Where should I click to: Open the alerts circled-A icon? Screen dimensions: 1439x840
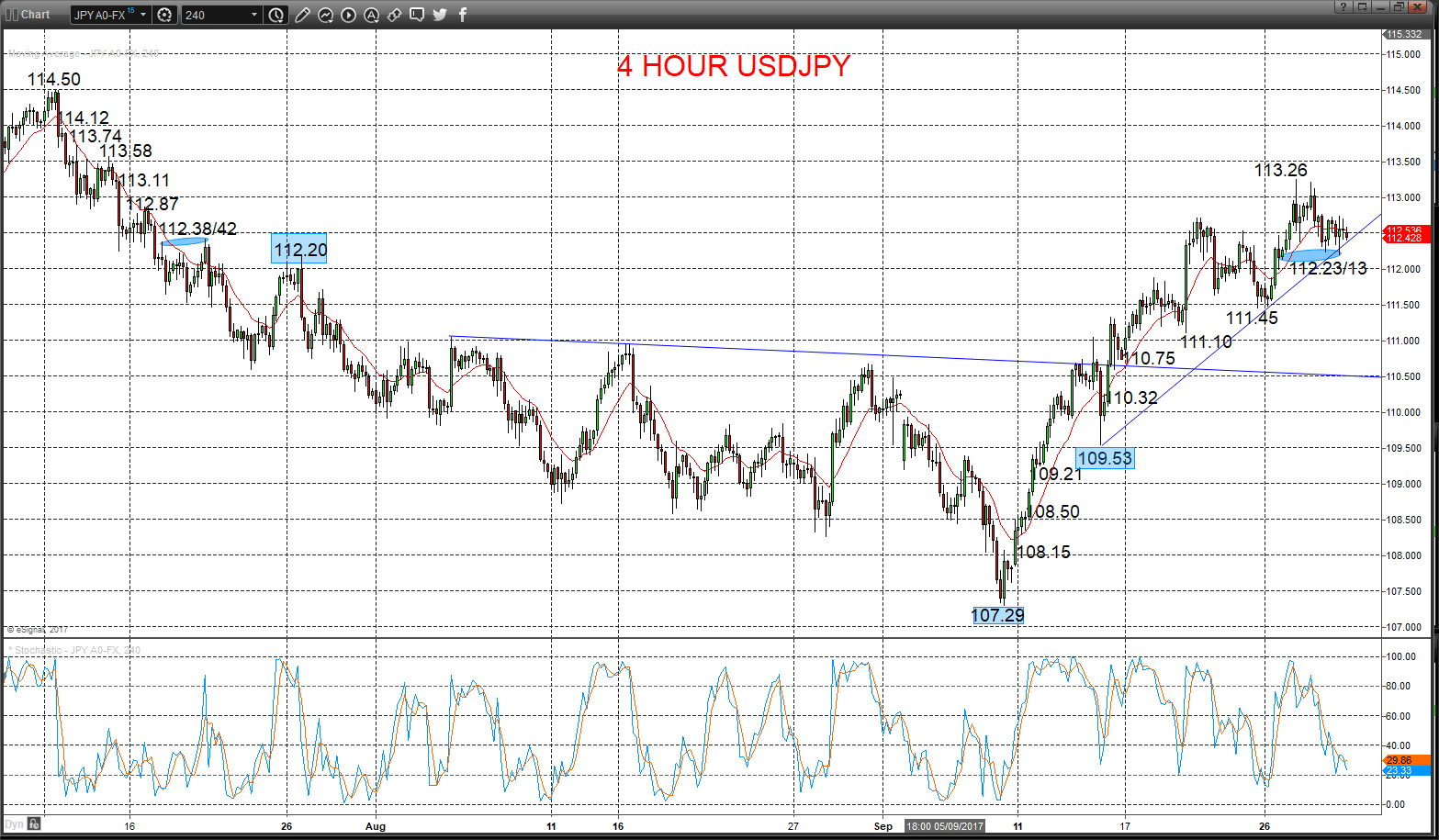pyautogui.click(x=371, y=15)
